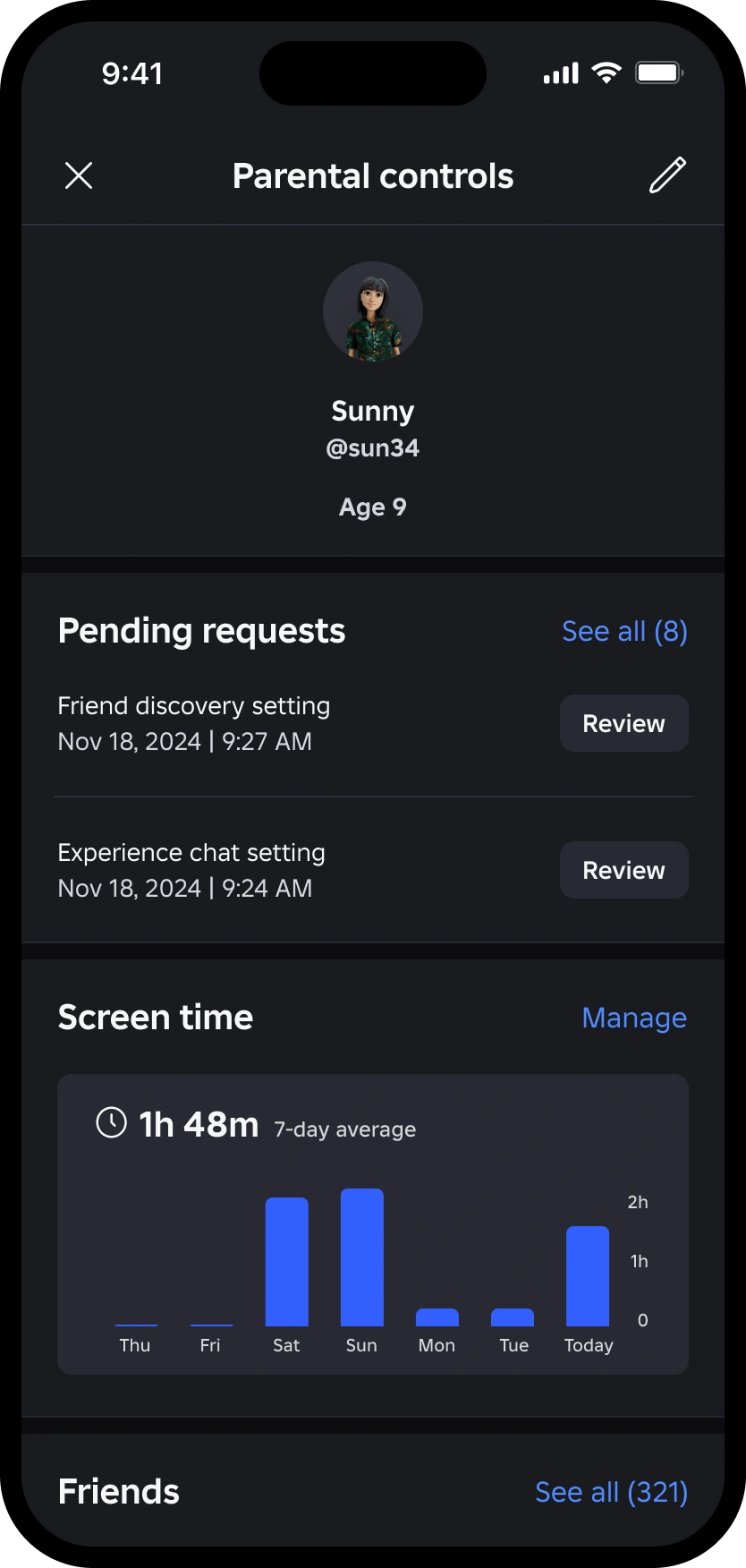Viewport: 746px width, 1568px height.
Task: Open the Manage screen time link
Action: point(634,1018)
